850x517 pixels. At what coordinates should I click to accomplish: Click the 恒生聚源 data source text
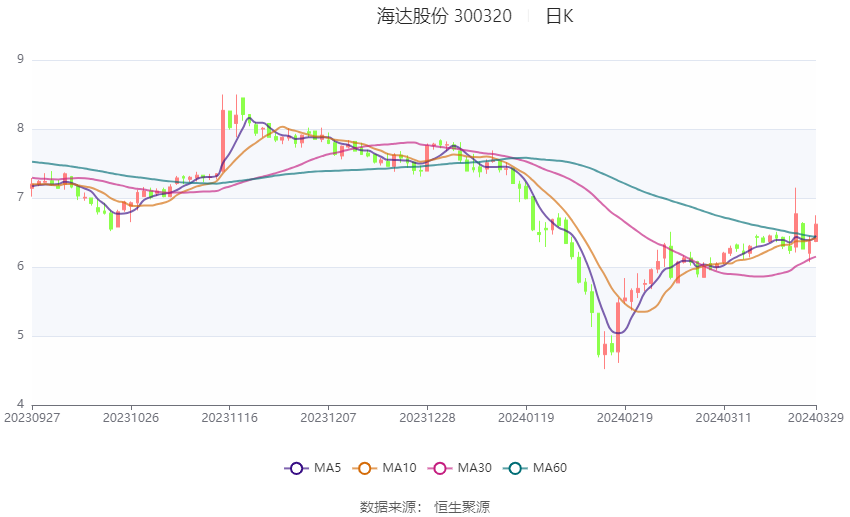pos(462,507)
